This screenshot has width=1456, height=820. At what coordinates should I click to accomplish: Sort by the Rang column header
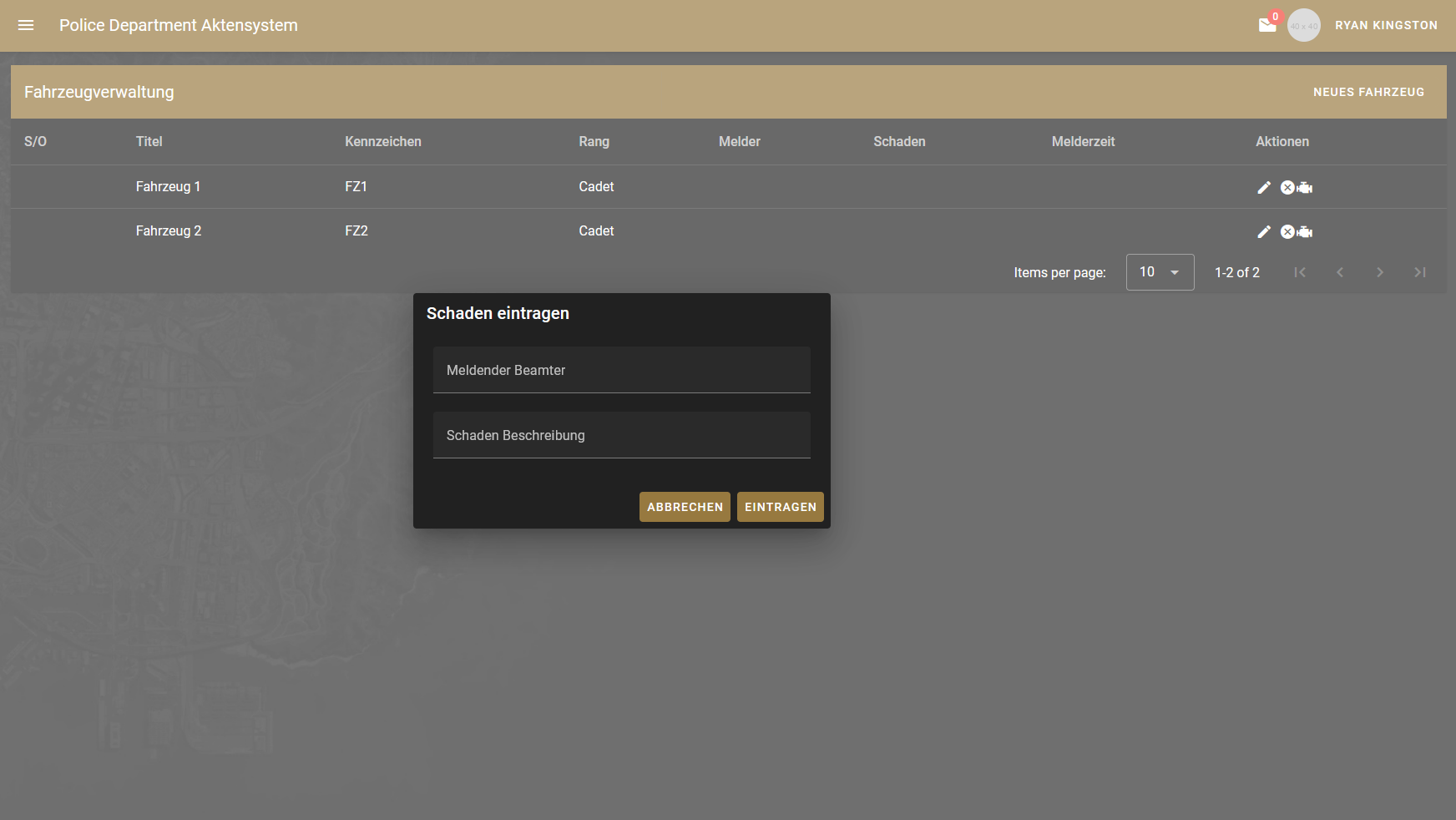pyautogui.click(x=594, y=142)
